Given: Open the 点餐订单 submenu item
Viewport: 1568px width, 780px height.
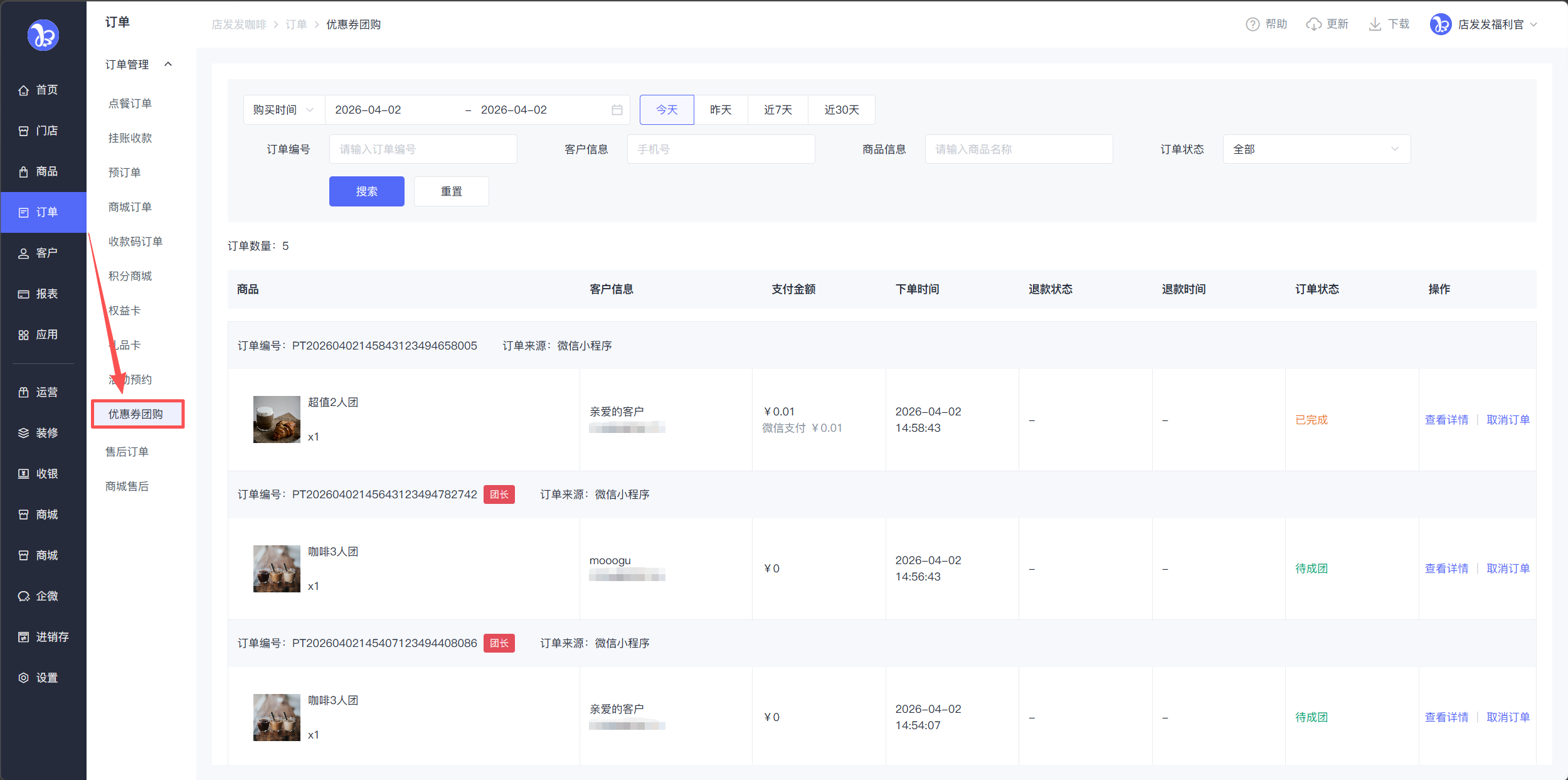Looking at the screenshot, I should click(130, 104).
